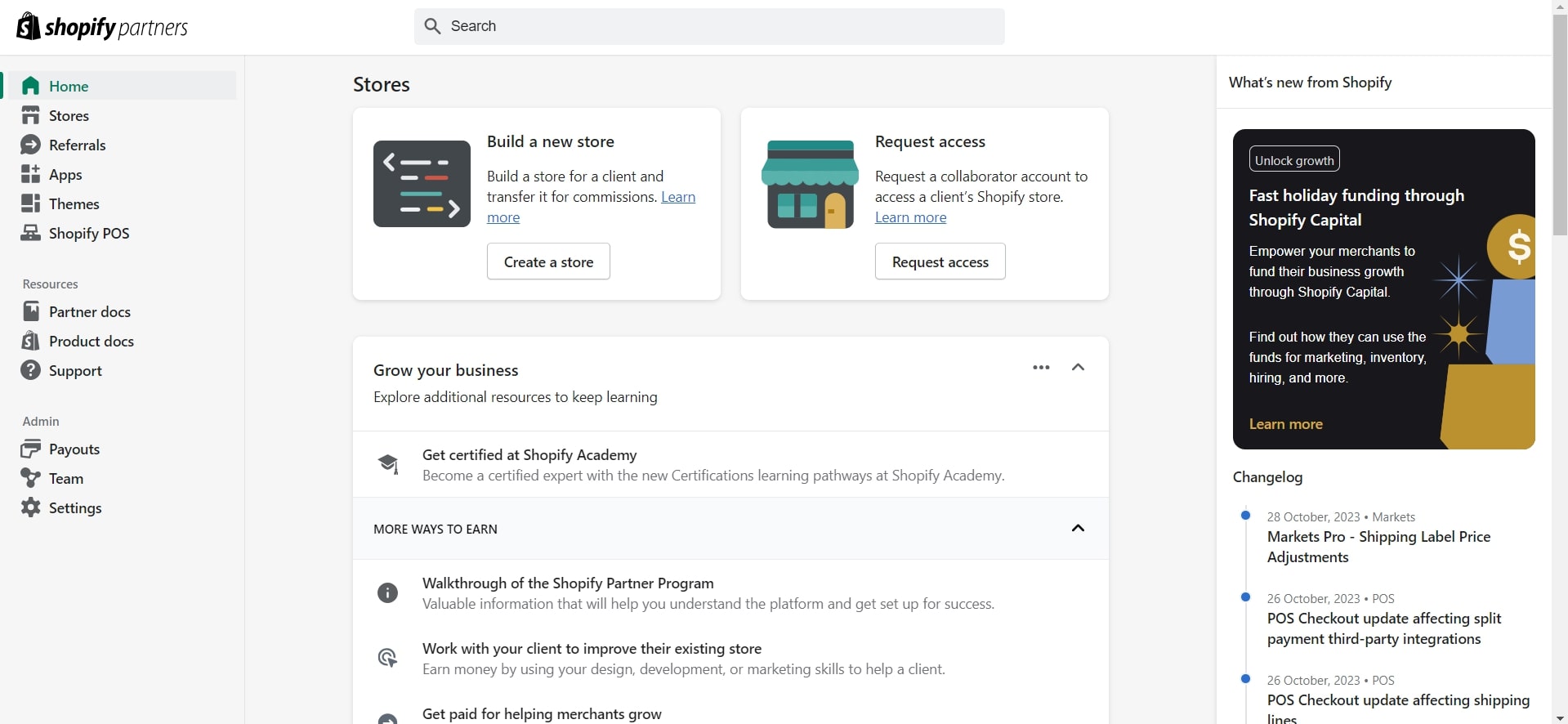The width and height of the screenshot is (1568, 724).
Task: Collapse the Grow your business card
Action: click(x=1079, y=367)
